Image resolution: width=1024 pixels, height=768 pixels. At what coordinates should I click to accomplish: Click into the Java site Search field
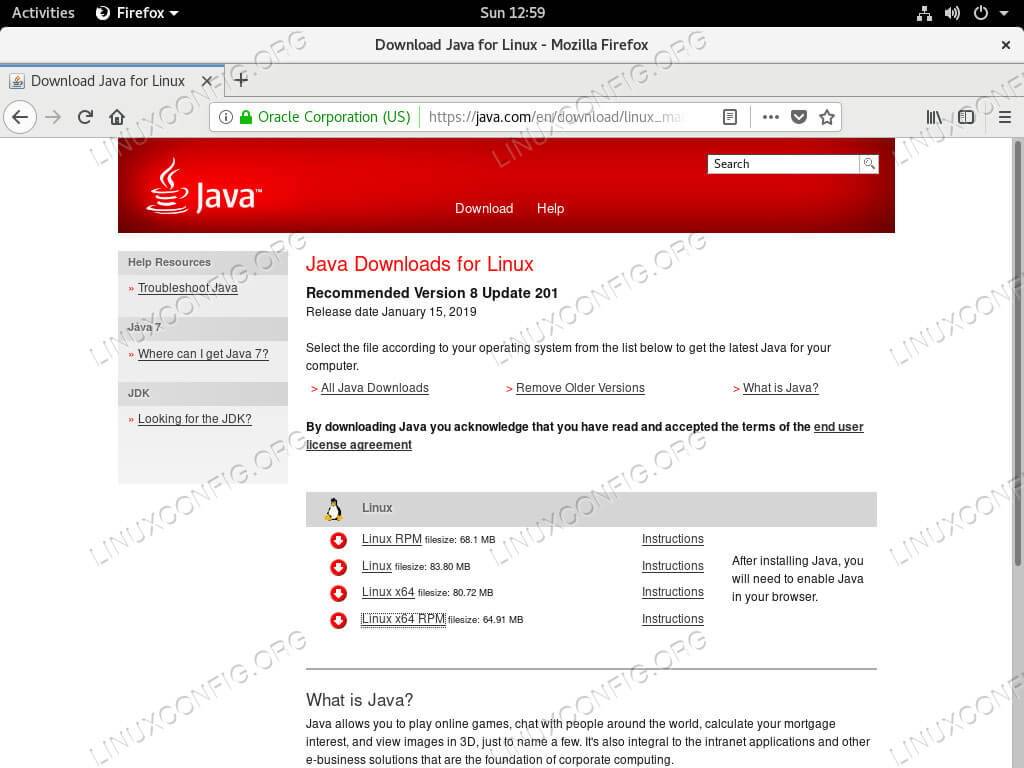click(783, 164)
